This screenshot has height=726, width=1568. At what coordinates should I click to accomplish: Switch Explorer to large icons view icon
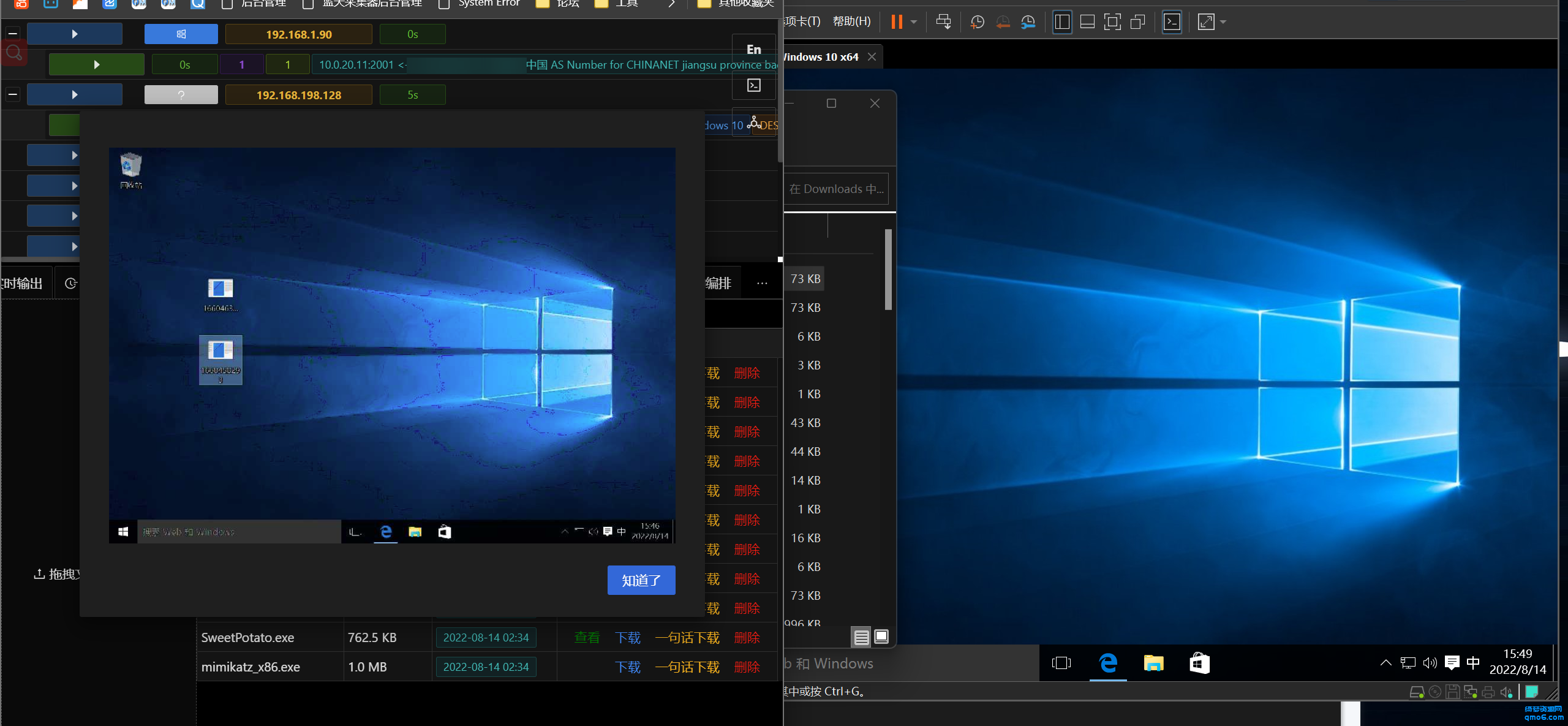coord(881,637)
